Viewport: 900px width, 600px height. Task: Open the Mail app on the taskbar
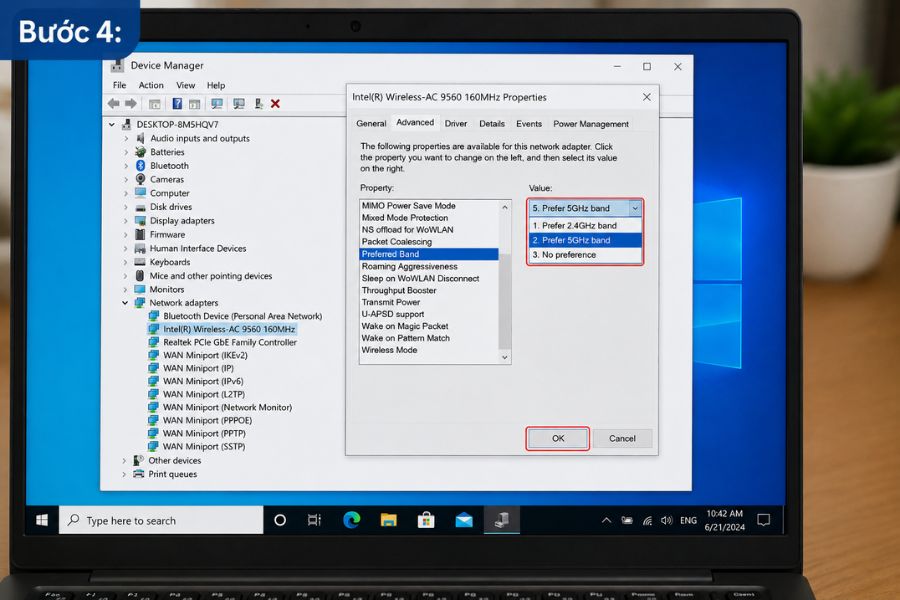pos(464,520)
